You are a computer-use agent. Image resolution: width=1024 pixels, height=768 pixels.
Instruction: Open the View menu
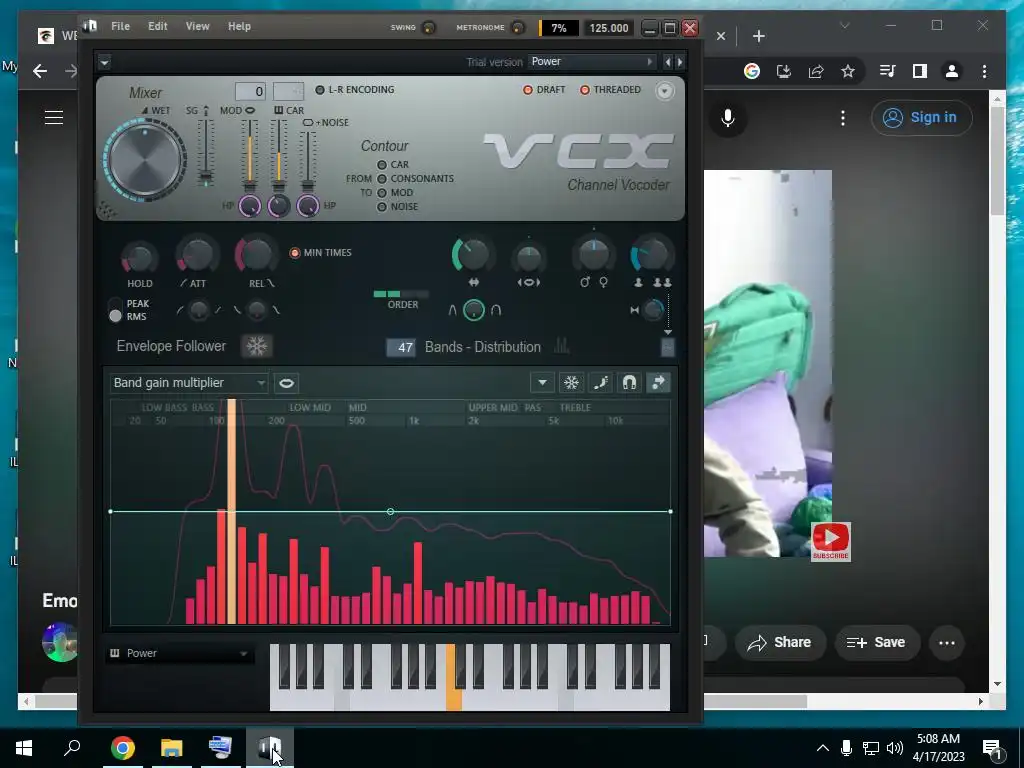click(197, 26)
